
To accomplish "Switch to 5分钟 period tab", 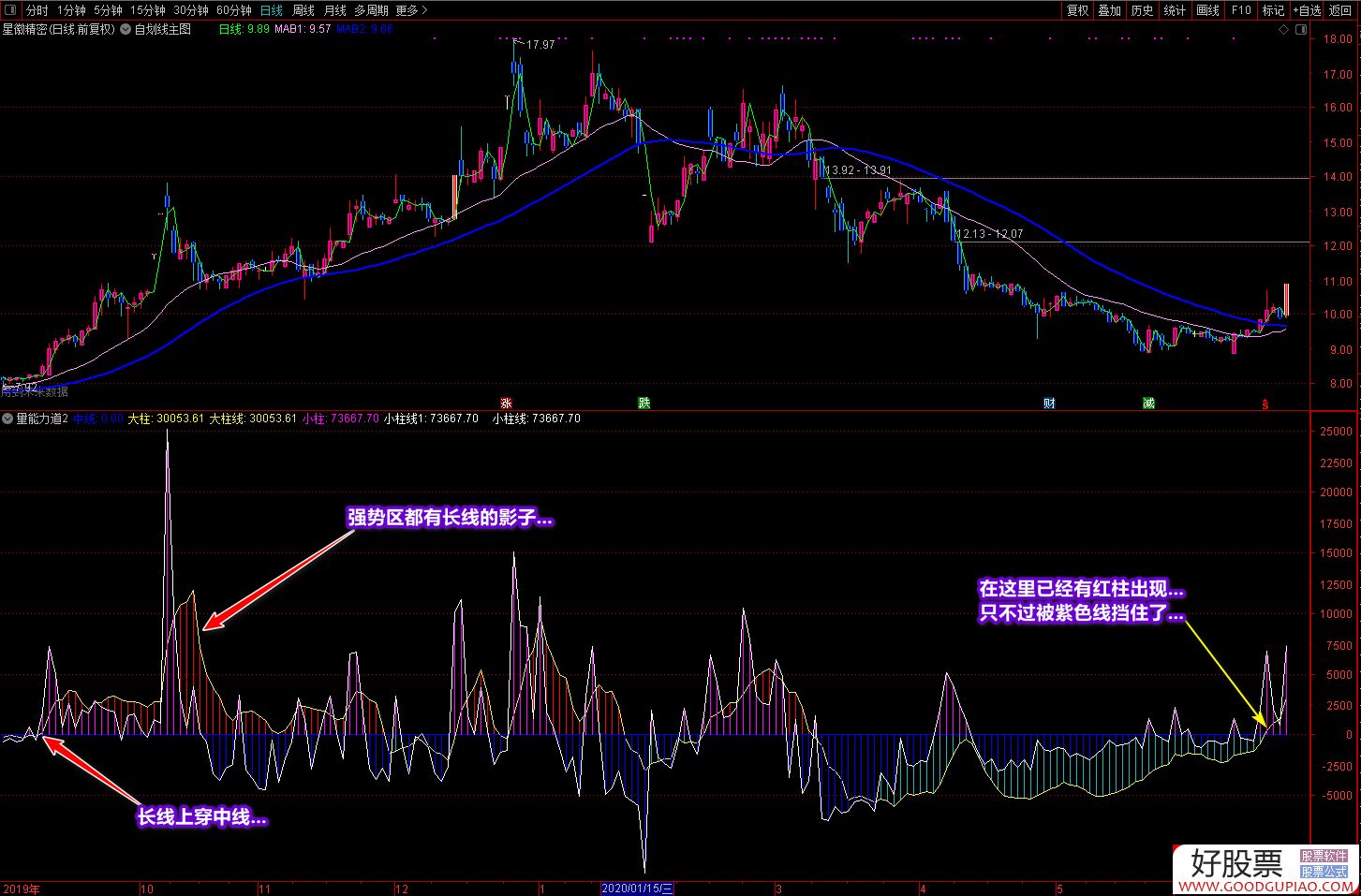I will click(x=108, y=10).
